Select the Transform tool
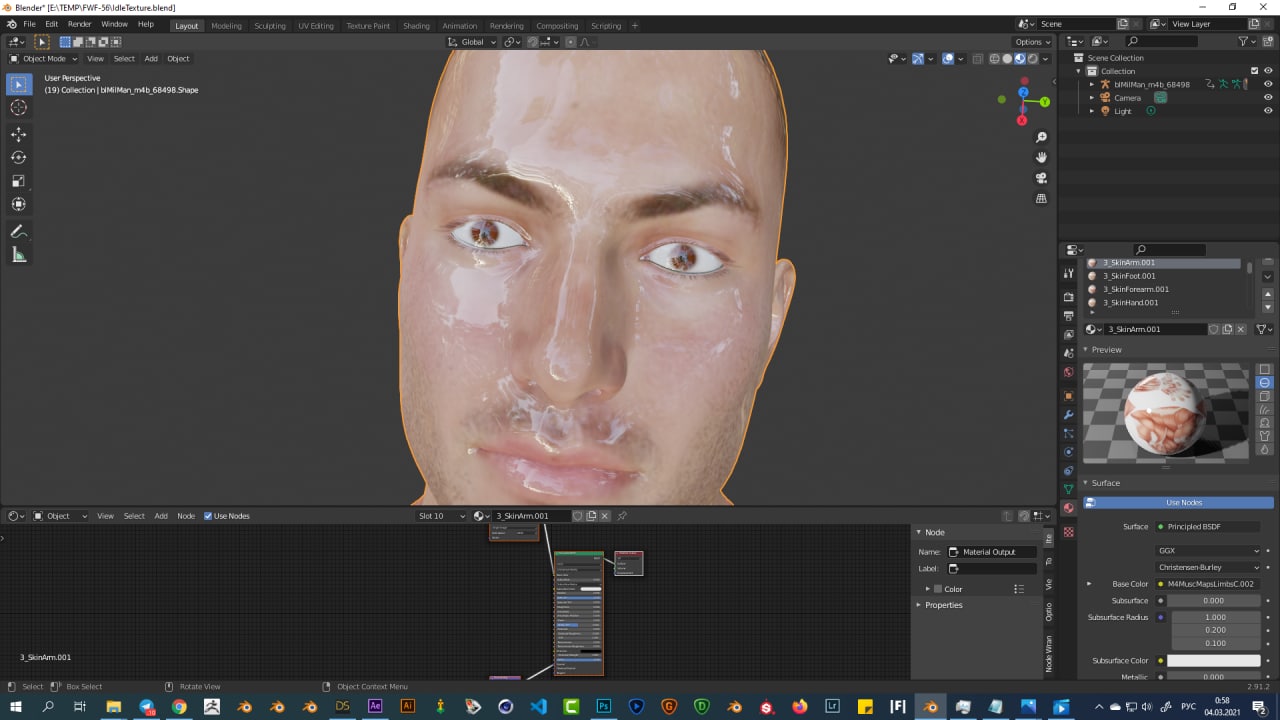The height and width of the screenshot is (720, 1280). click(x=18, y=204)
